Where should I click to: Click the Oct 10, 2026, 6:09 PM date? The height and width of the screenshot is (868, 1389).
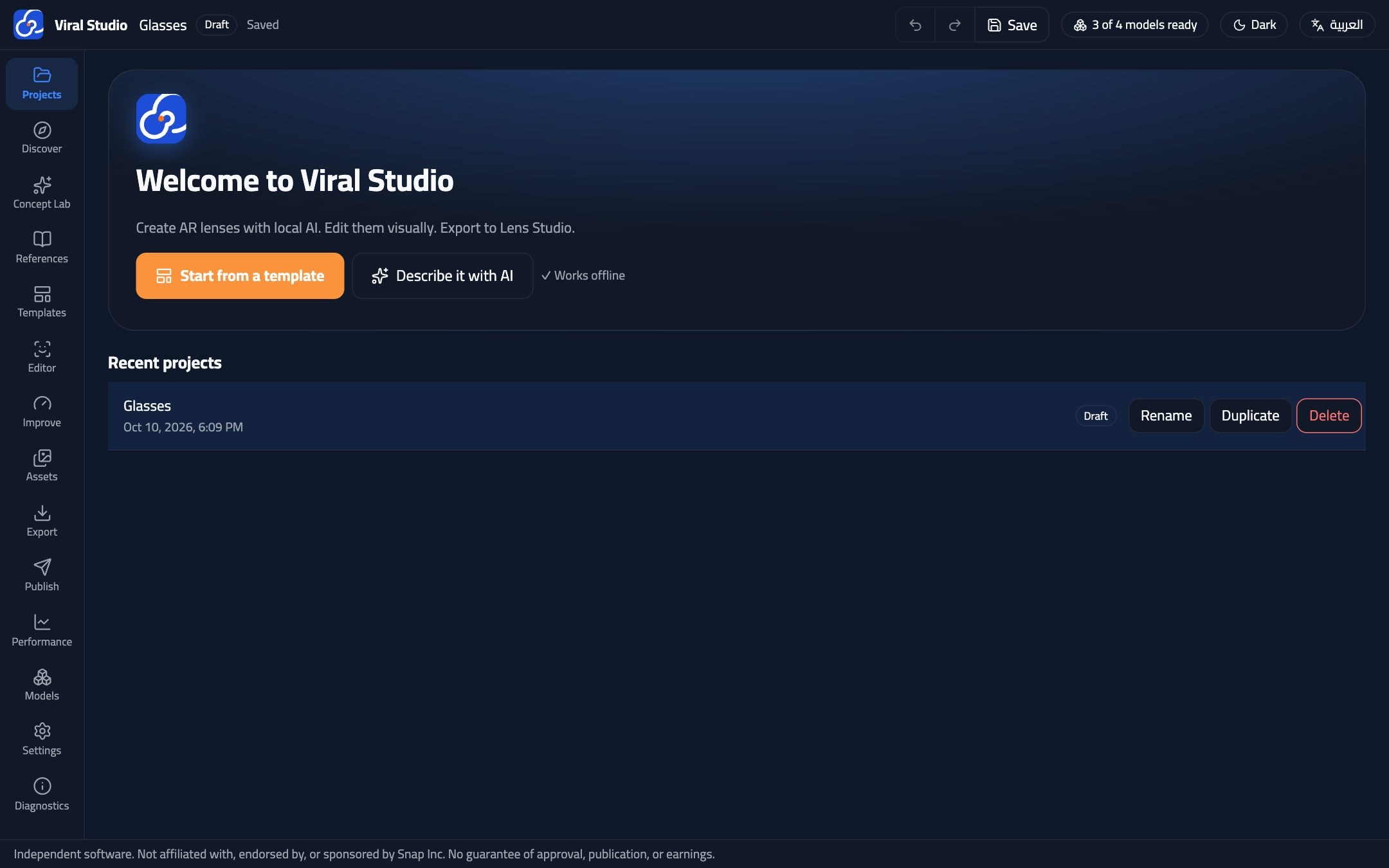point(183,427)
